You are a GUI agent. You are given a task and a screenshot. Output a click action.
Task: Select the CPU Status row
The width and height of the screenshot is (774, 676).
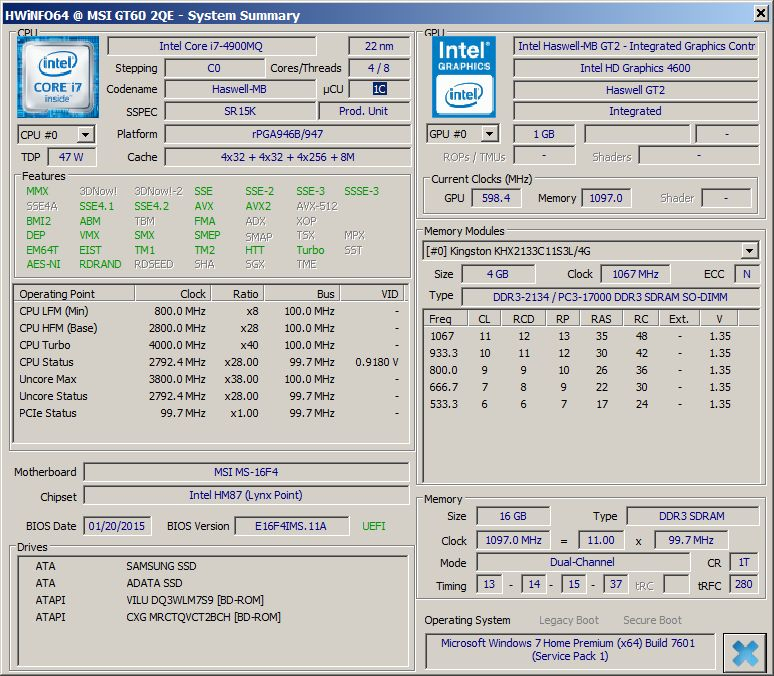tap(210, 362)
